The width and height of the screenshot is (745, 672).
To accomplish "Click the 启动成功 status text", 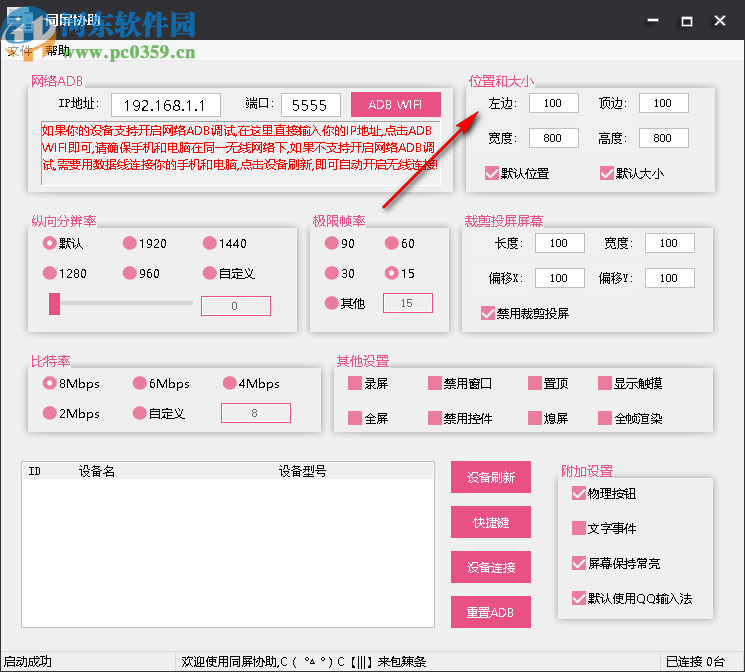I will tap(28, 662).
